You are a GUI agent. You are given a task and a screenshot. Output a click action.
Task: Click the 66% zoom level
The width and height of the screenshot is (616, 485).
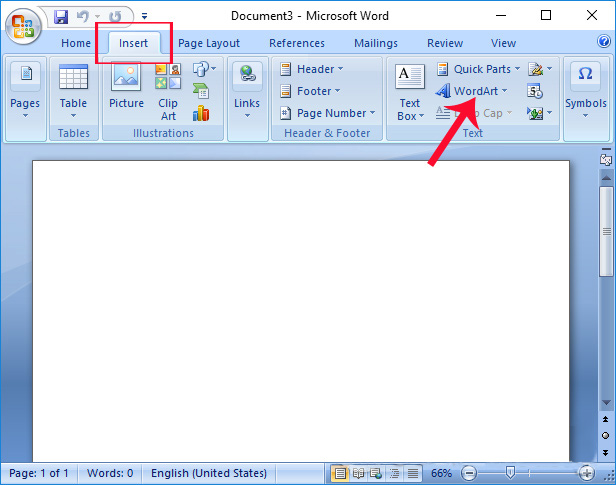pyautogui.click(x=441, y=473)
